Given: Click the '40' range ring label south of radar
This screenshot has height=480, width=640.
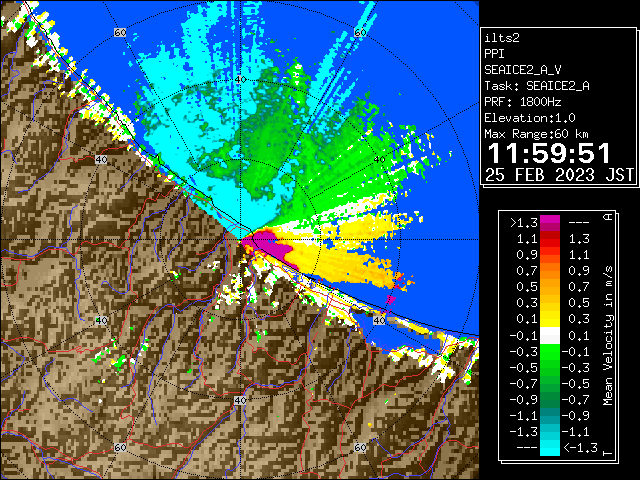Looking at the screenshot, I should point(240,400).
